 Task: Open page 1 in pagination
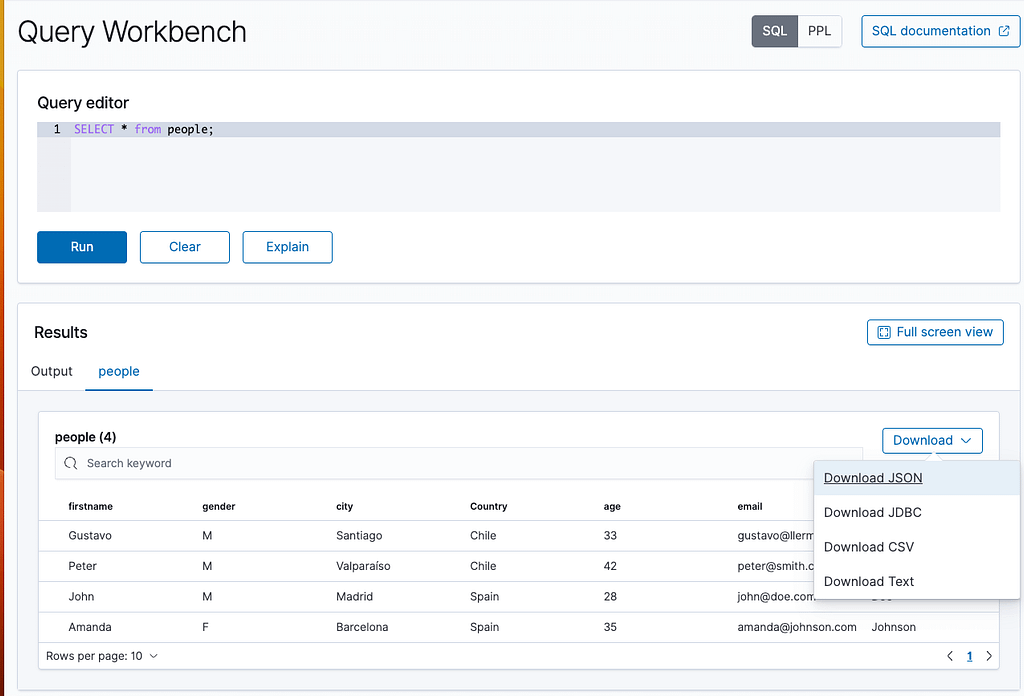[969, 656]
